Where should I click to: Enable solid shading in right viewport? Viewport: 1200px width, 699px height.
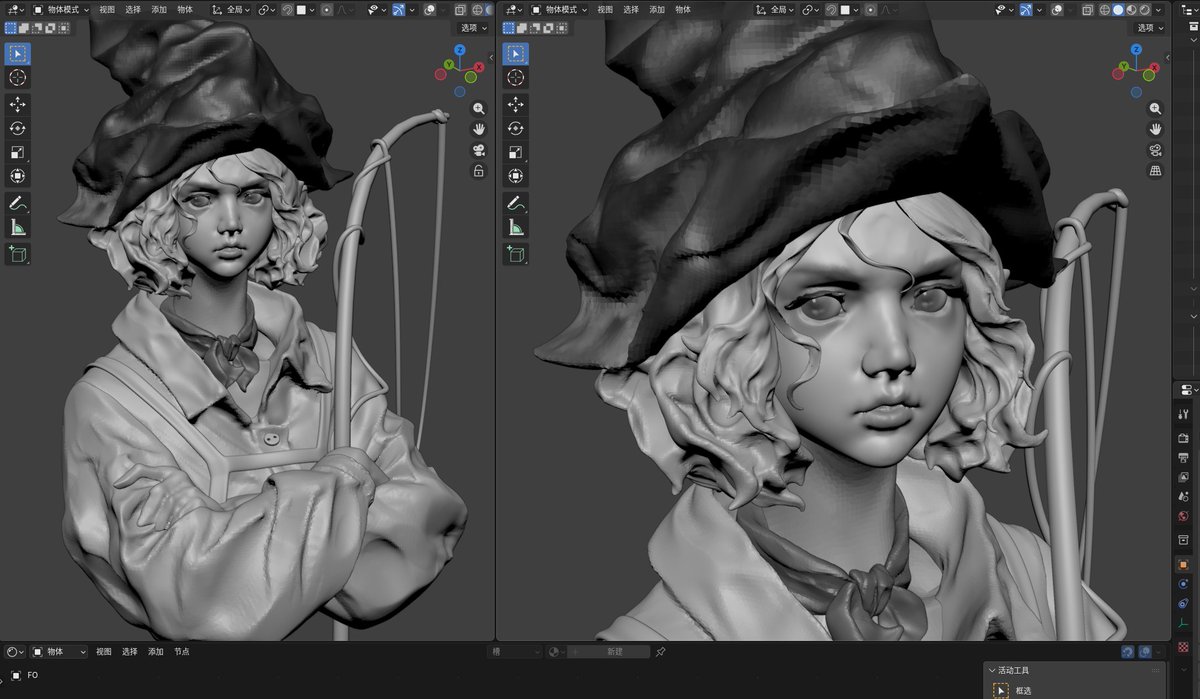click(x=1119, y=9)
